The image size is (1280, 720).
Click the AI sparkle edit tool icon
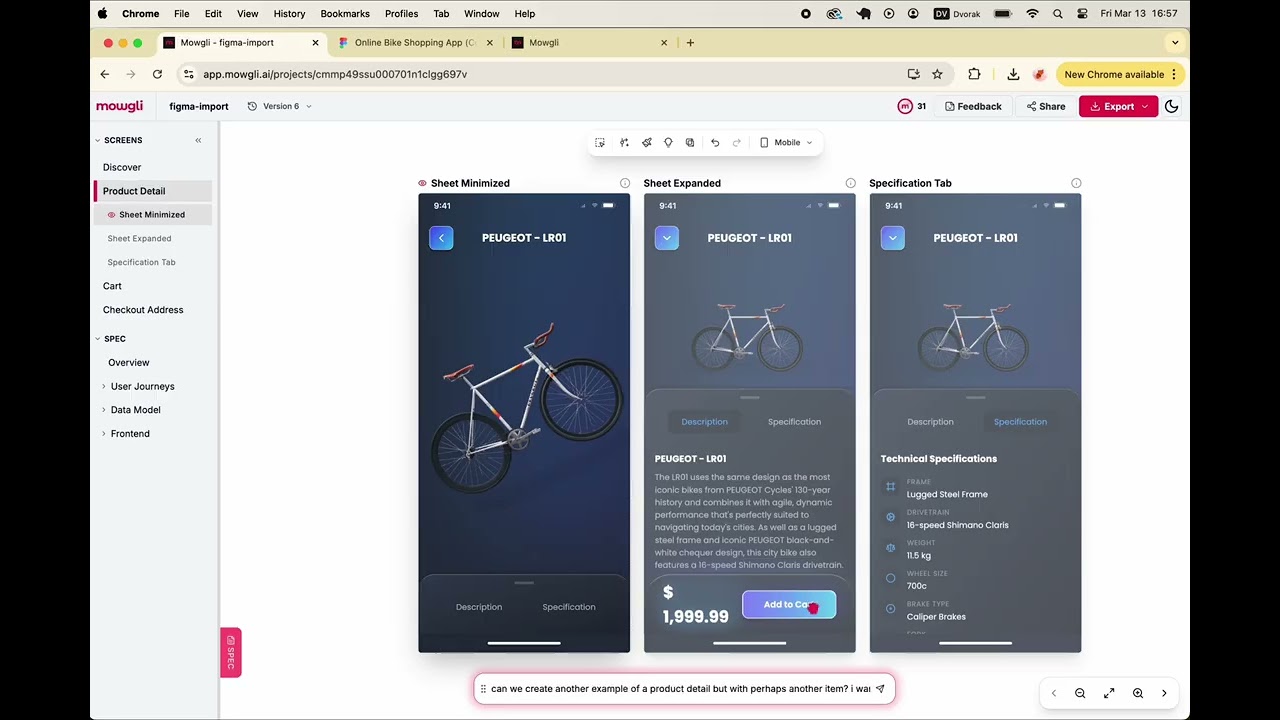[x=624, y=143]
